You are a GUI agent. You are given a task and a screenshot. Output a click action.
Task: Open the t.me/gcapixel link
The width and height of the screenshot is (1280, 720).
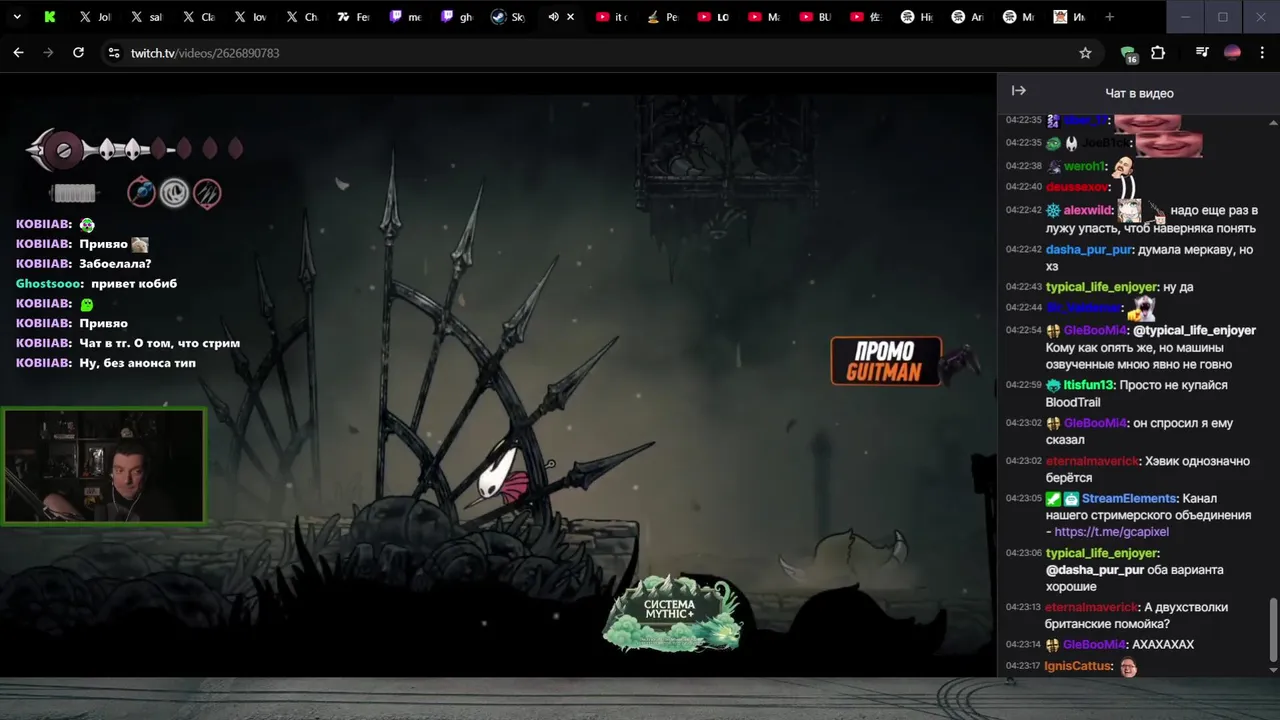[x=1111, y=532]
